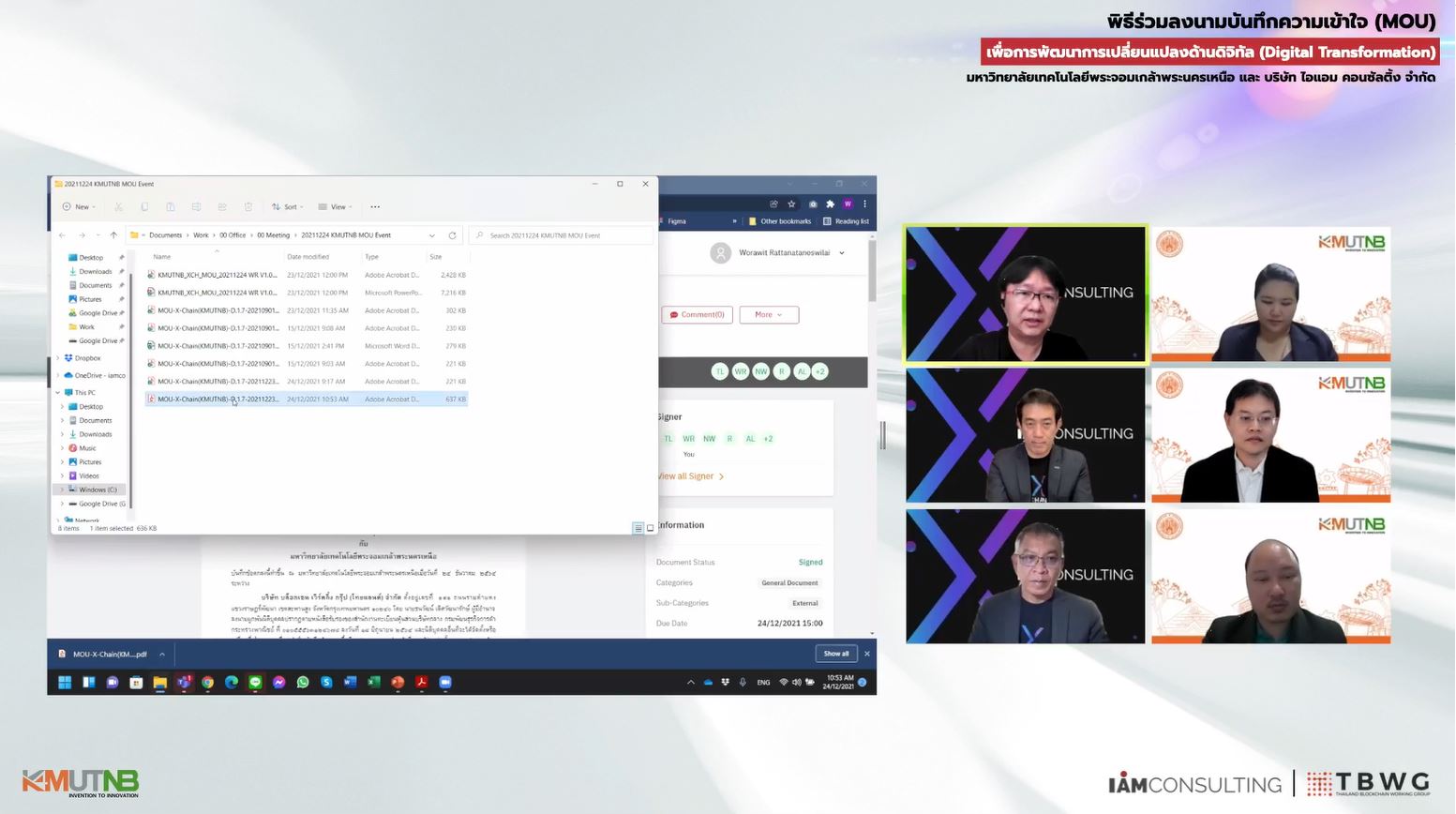
Task: Select the 279 KB Microsoft Word file
Action: point(307,346)
